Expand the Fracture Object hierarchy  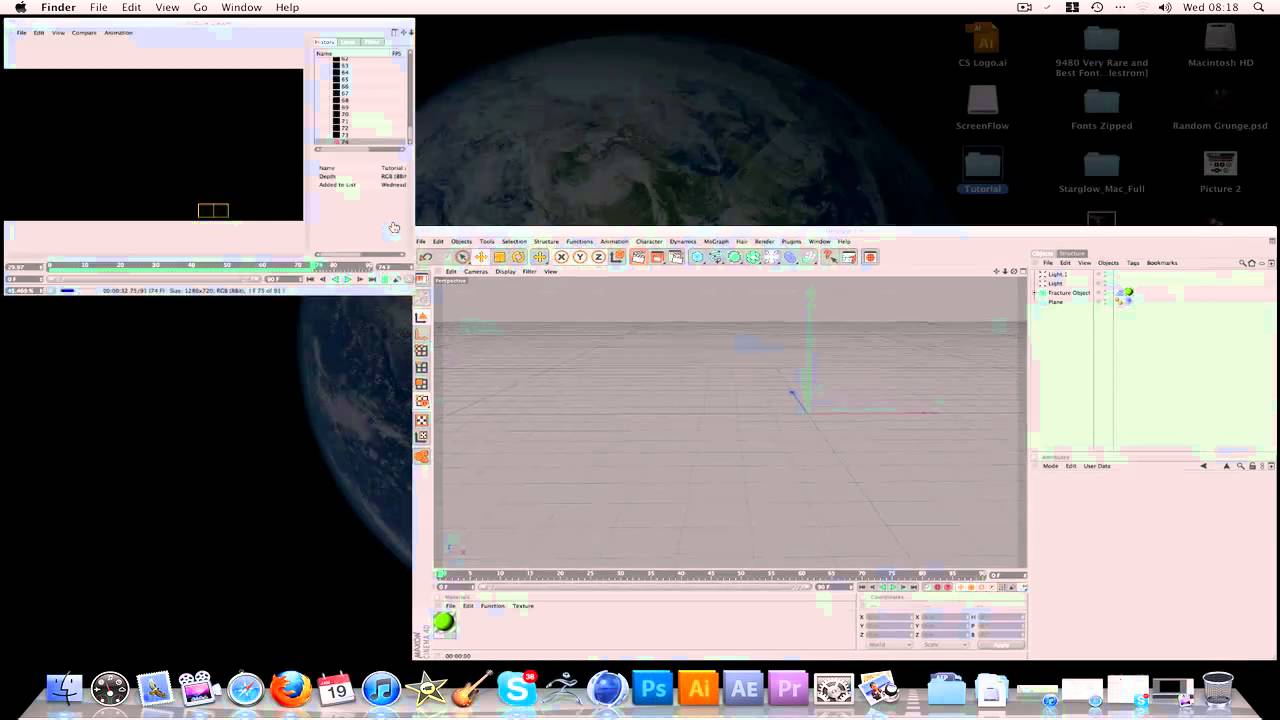1035,293
